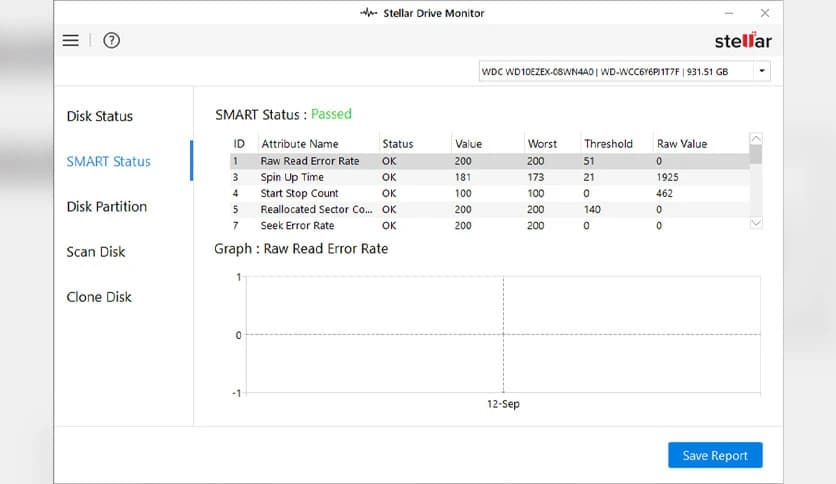The height and width of the screenshot is (484, 836).
Task: Click value 181 in Spin Up Time row
Action: tap(463, 177)
